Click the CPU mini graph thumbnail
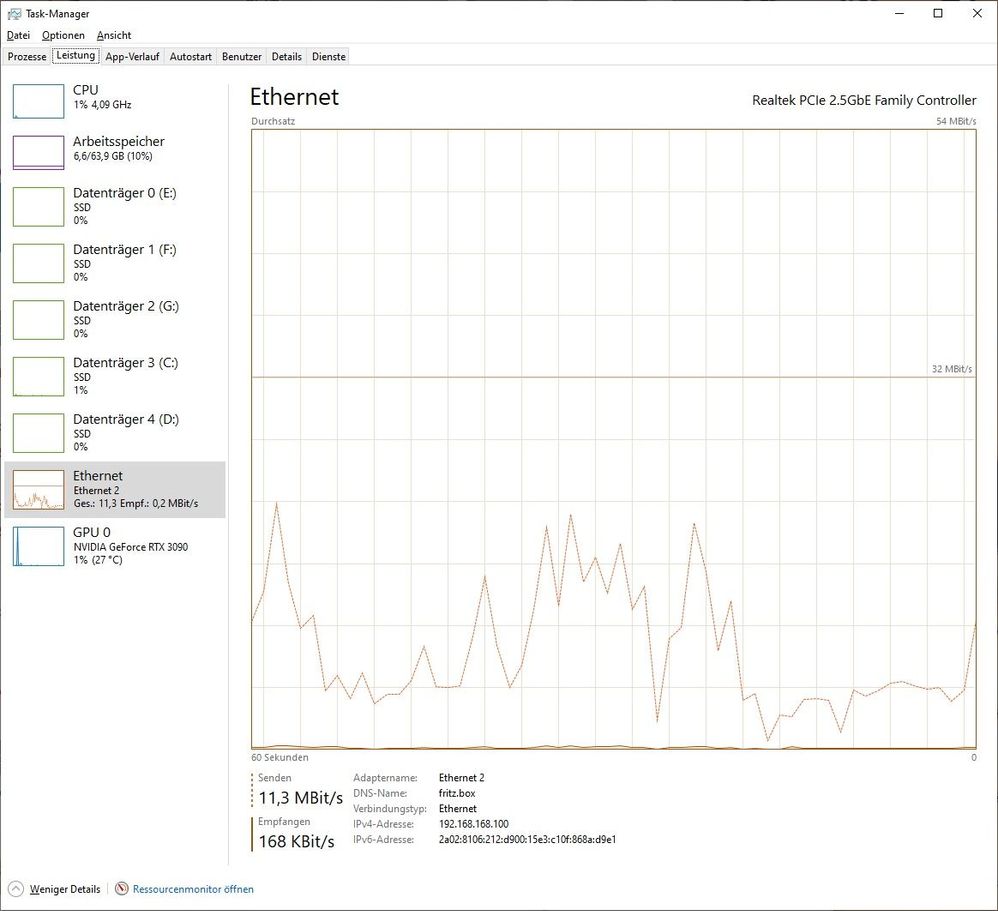Image resolution: width=998 pixels, height=911 pixels. [x=38, y=101]
